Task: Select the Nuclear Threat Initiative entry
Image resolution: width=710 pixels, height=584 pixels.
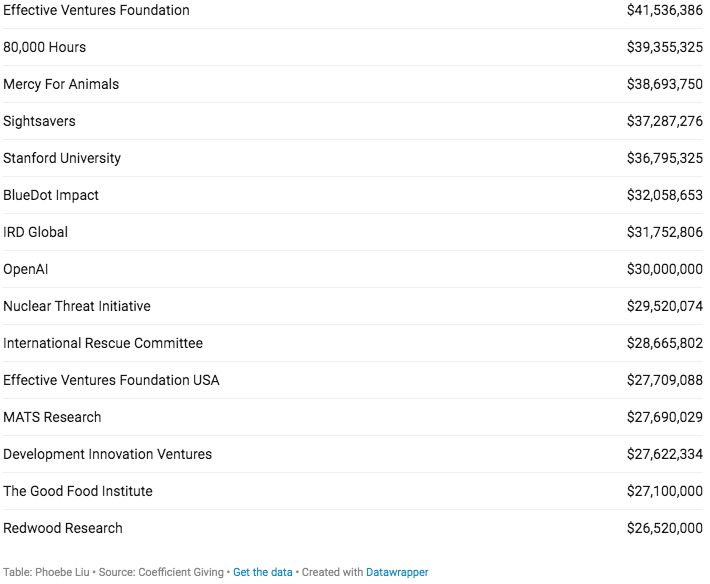Action: tap(77, 306)
